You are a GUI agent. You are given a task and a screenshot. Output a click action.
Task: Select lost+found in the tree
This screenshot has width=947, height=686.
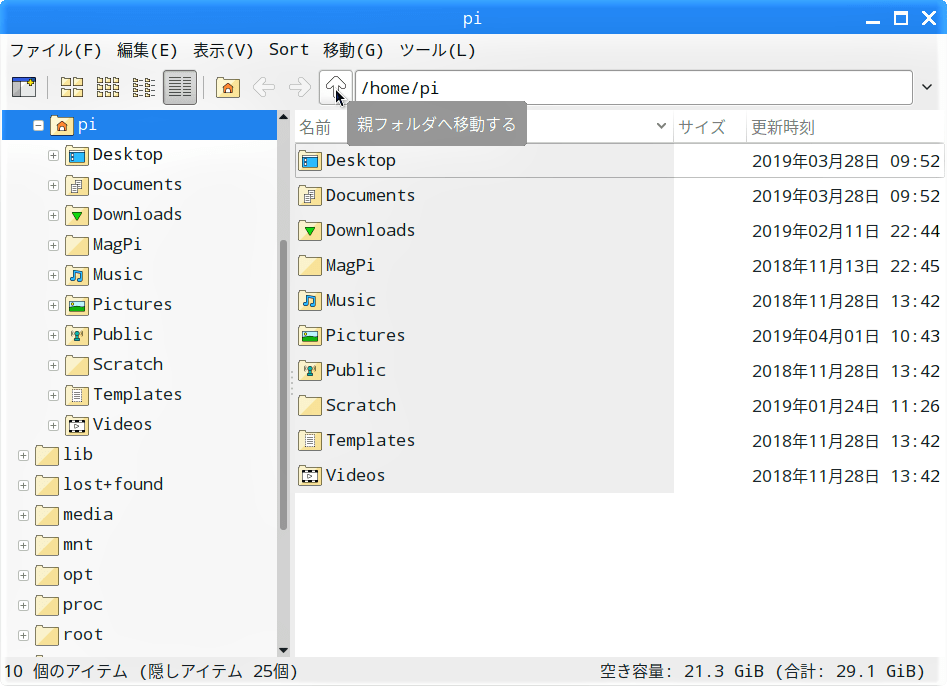tap(113, 485)
